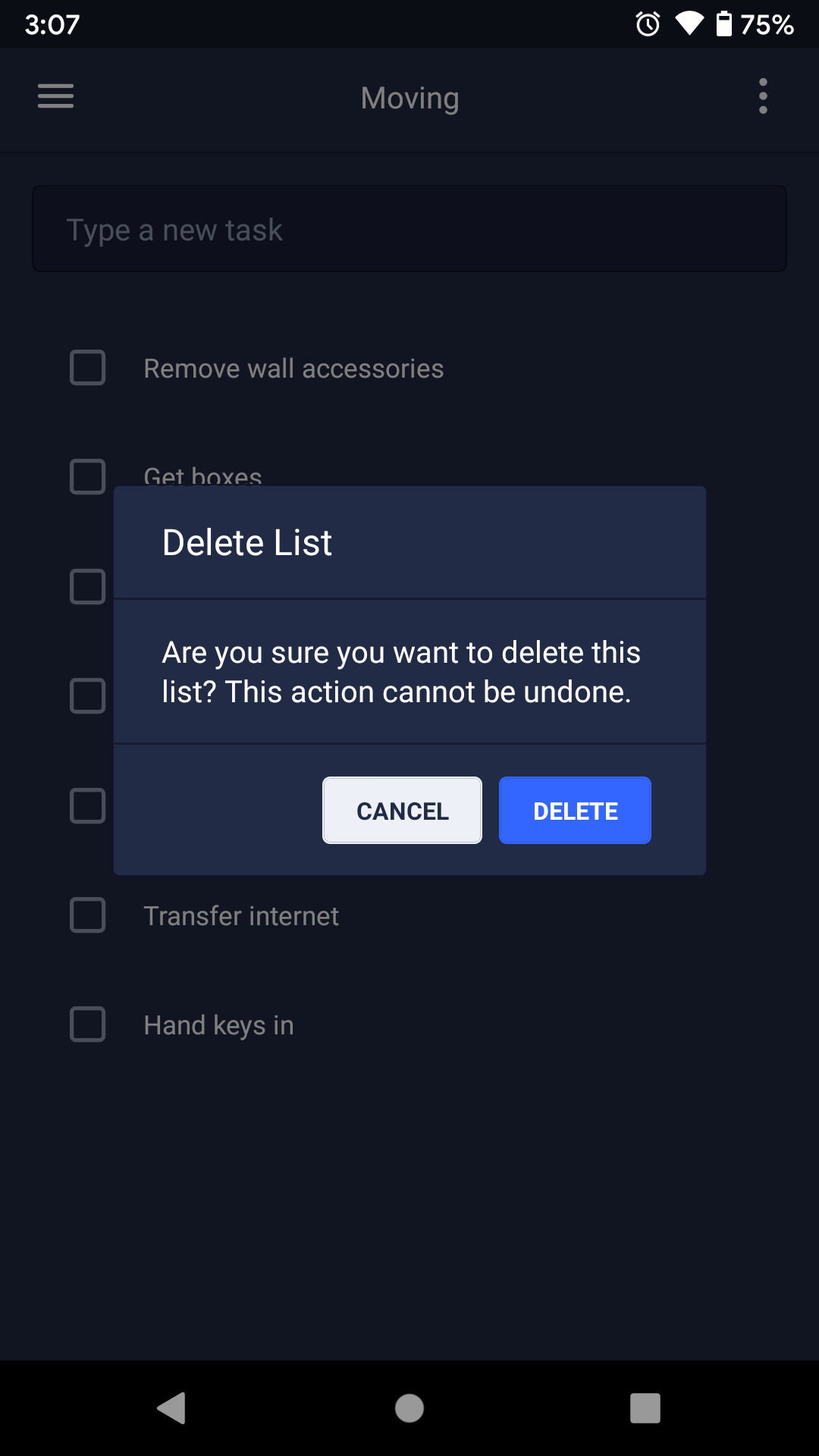Tap the Android back button
The height and width of the screenshot is (1456, 819).
pyautogui.click(x=172, y=1408)
